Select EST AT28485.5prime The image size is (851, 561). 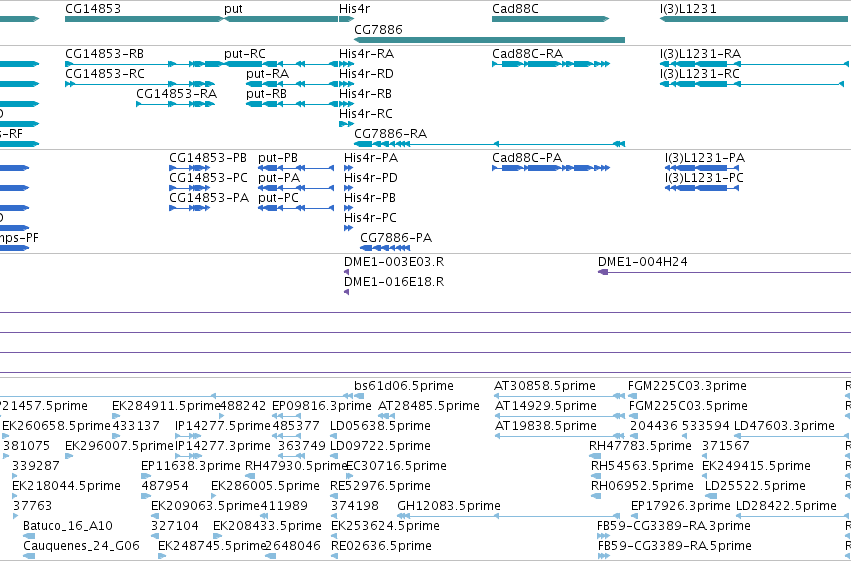[429, 406]
